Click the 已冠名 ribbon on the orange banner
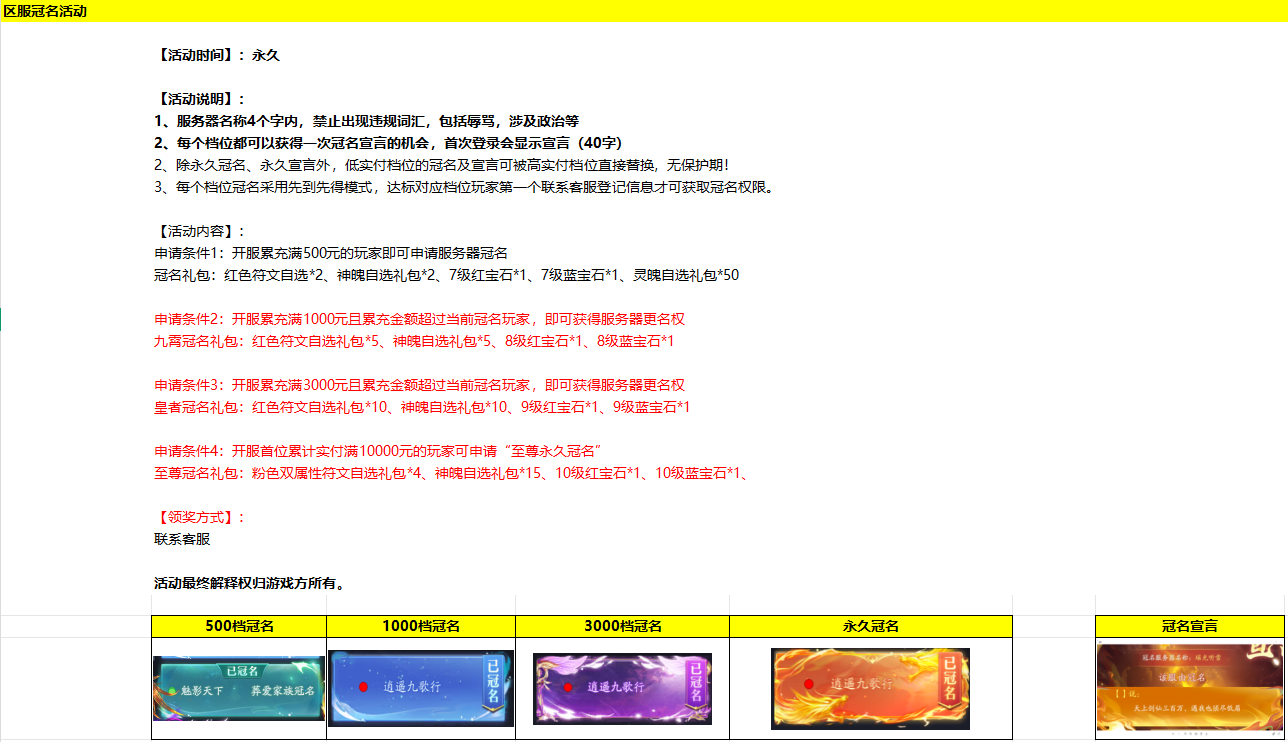The height and width of the screenshot is (742, 1288). pyautogui.click(x=951, y=680)
